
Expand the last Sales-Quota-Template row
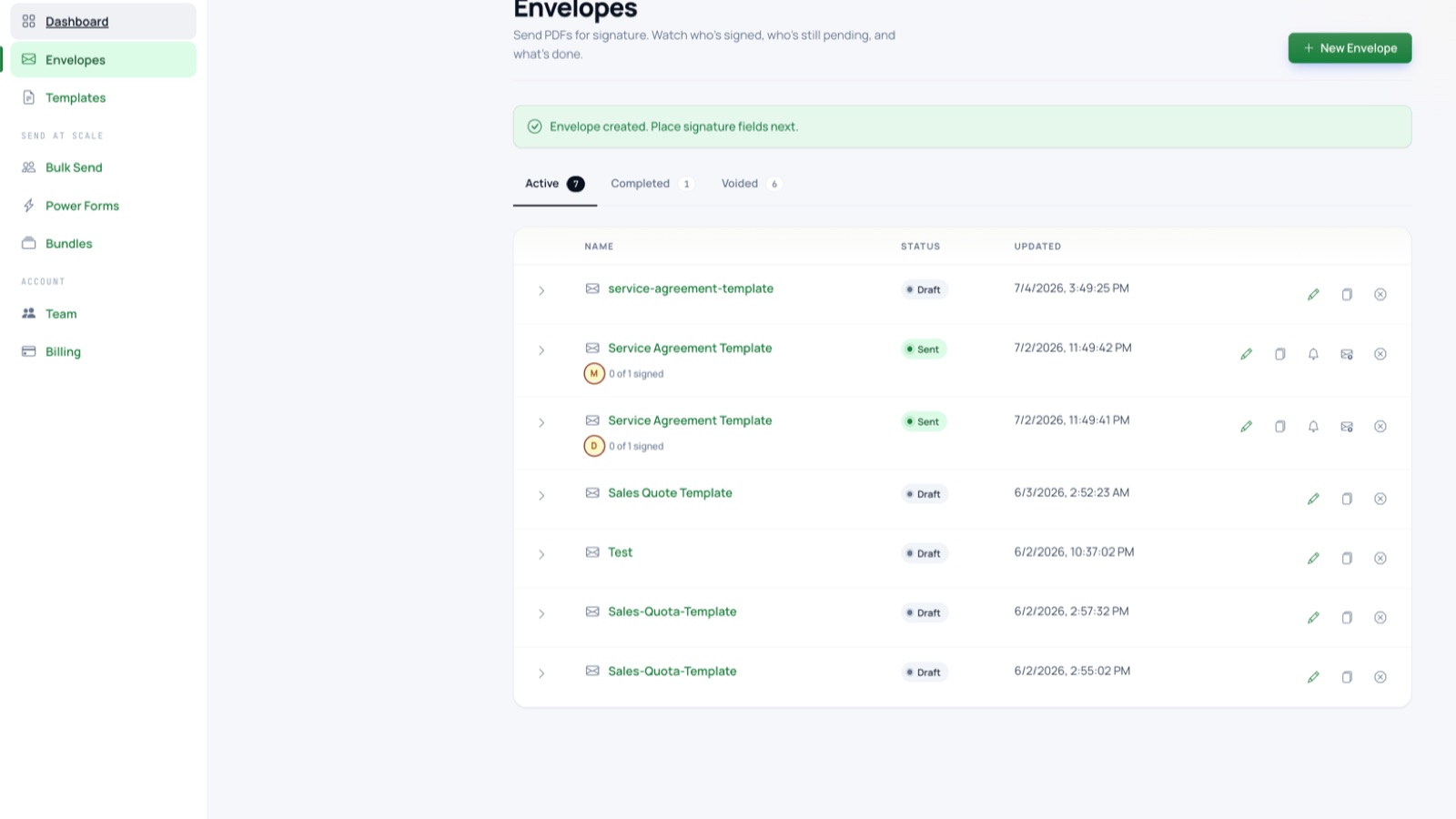[x=541, y=673]
